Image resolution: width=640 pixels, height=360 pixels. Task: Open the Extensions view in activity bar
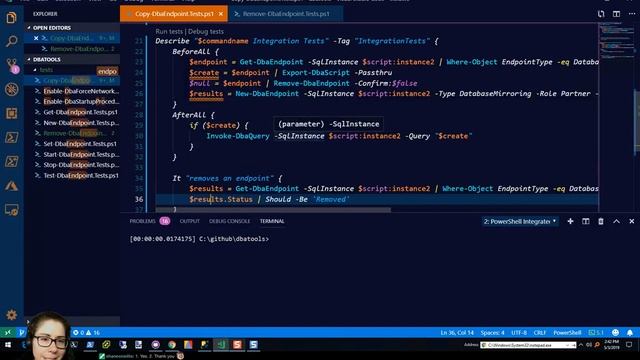pyautogui.click(x=11, y=113)
